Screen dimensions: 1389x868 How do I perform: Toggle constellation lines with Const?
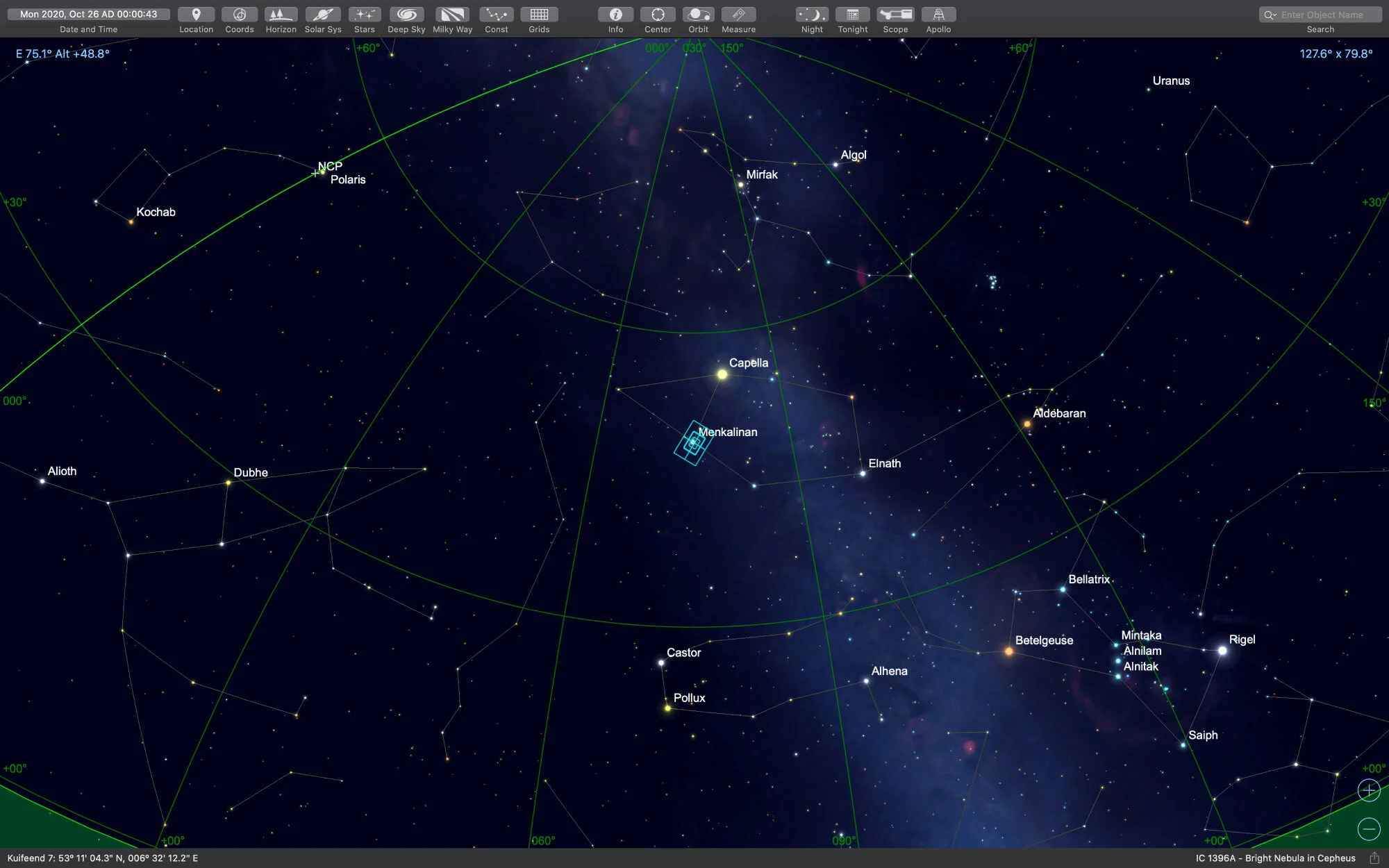pos(496,15)
